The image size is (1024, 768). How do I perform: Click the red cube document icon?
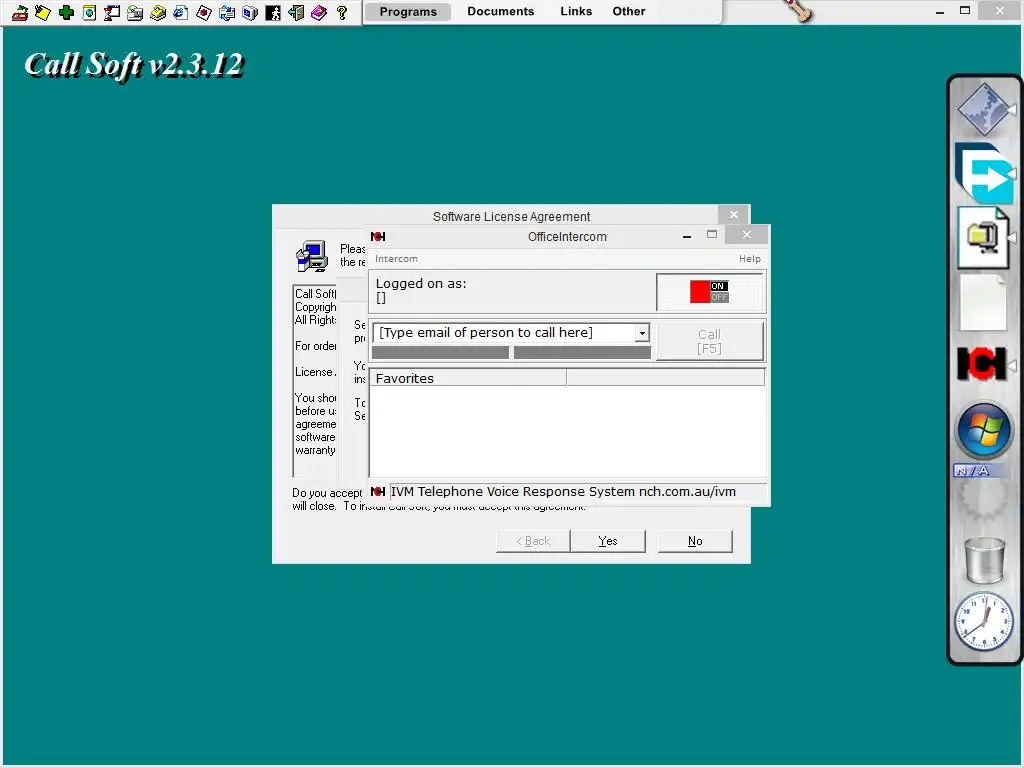(204, 12)
